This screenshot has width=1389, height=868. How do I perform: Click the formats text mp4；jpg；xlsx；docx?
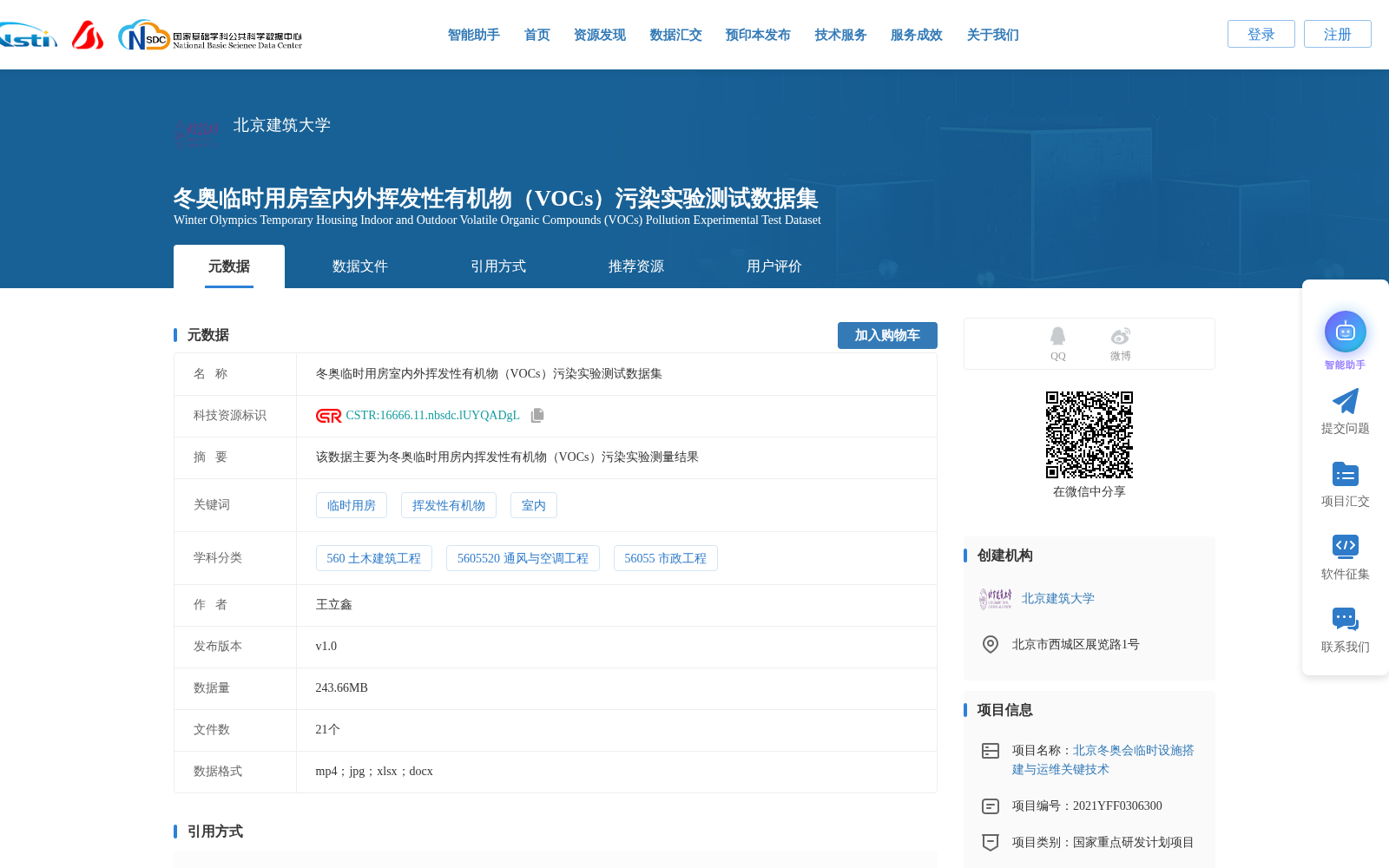click(374, 772)
